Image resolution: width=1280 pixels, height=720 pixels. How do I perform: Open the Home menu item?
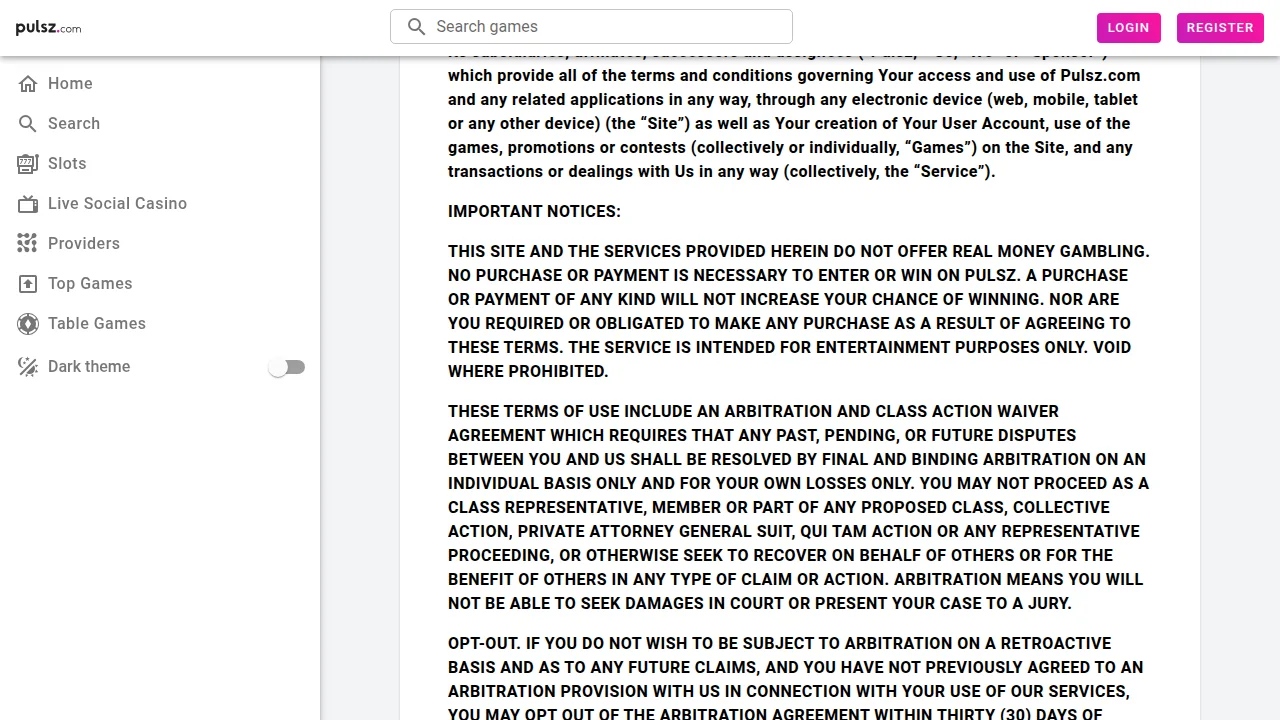click(160, 84)
